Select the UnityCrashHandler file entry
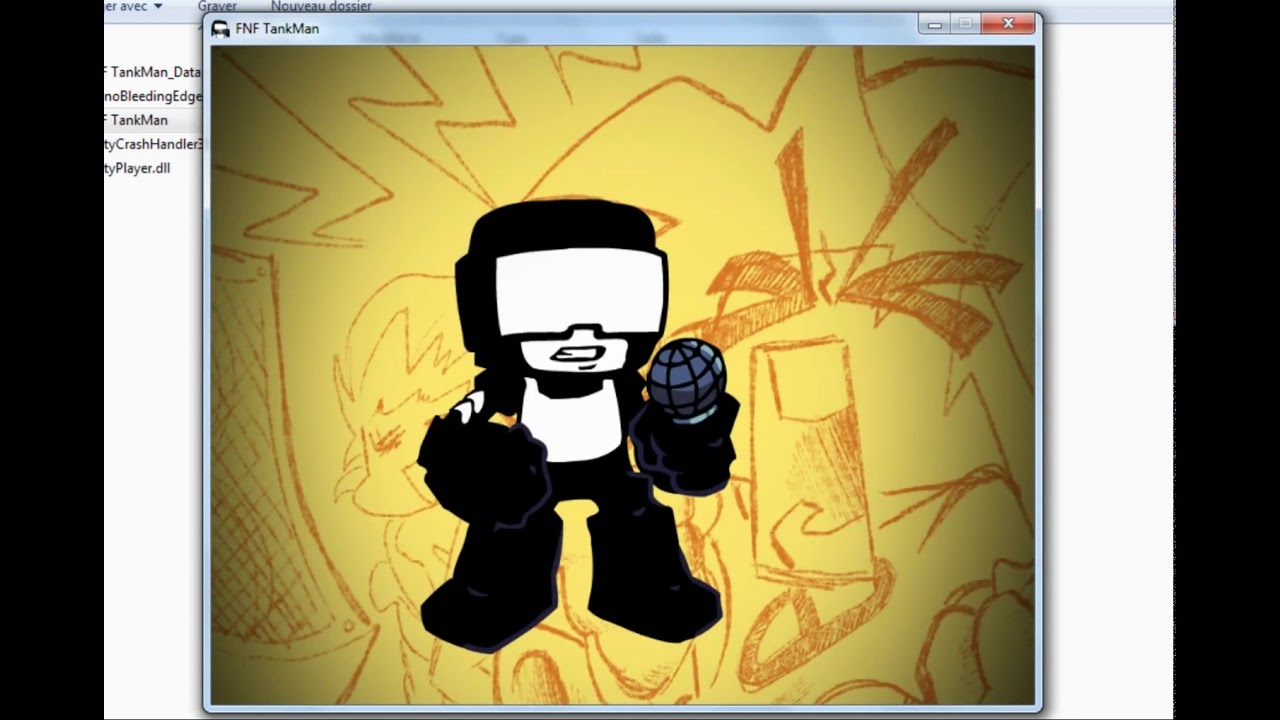Screen dimensions: 1280x720 point(153,144)
